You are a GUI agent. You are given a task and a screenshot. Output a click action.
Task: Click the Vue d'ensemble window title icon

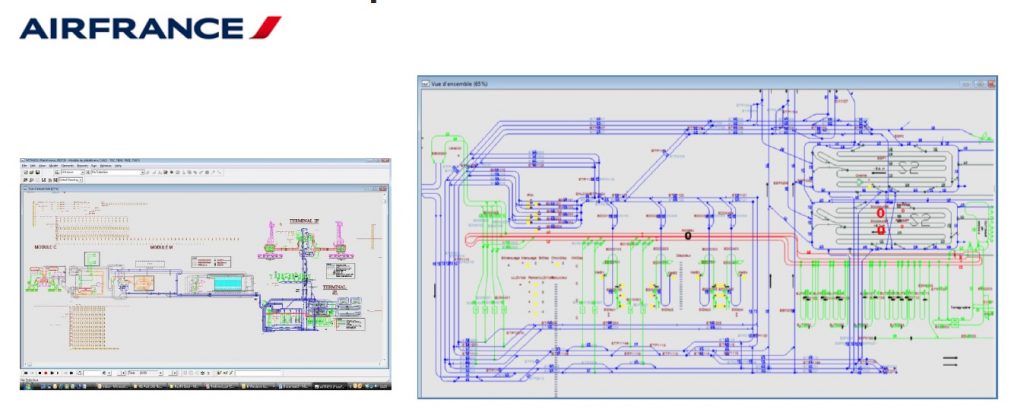[425, 83]
